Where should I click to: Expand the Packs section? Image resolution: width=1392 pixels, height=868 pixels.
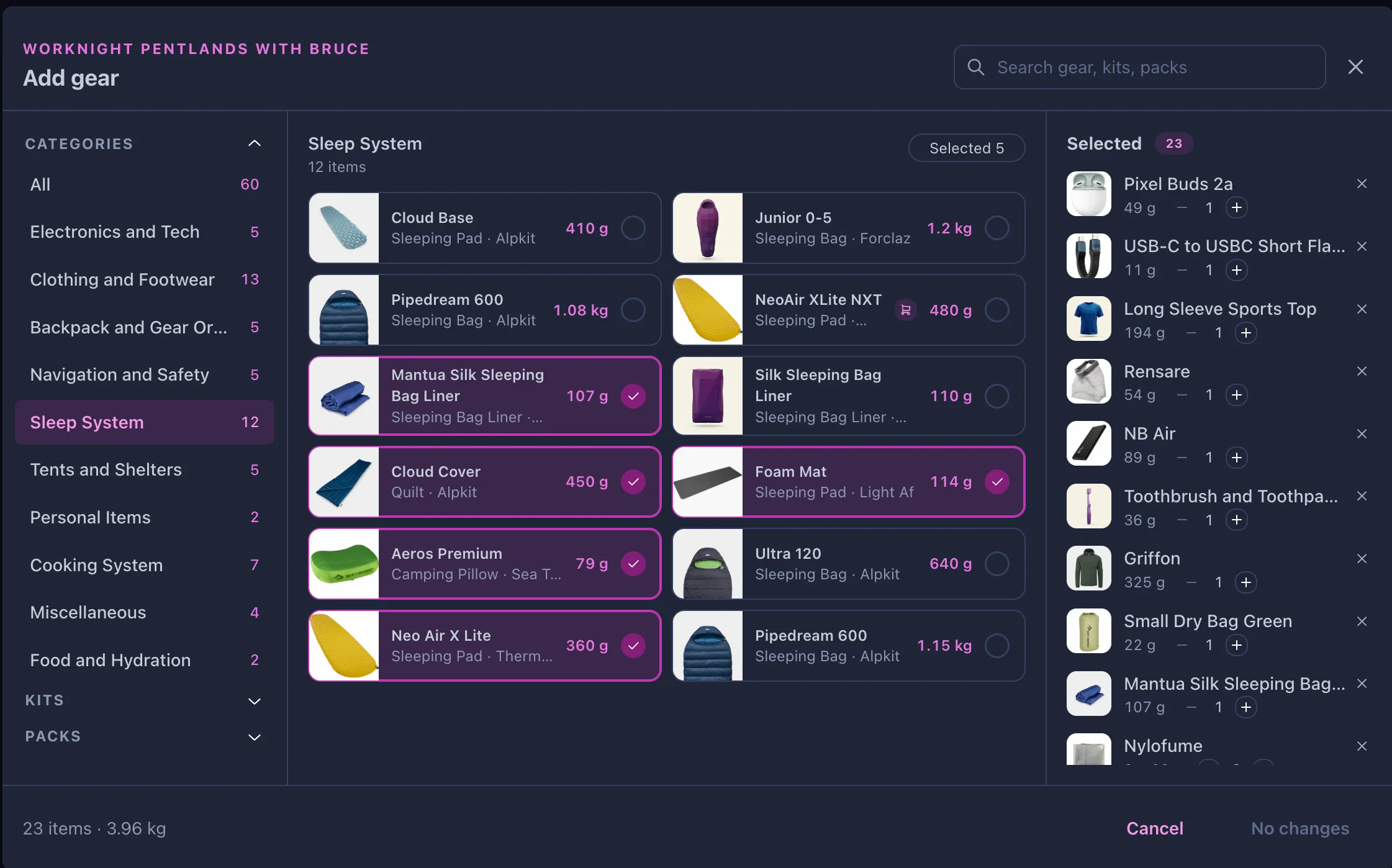click(255, 737)
